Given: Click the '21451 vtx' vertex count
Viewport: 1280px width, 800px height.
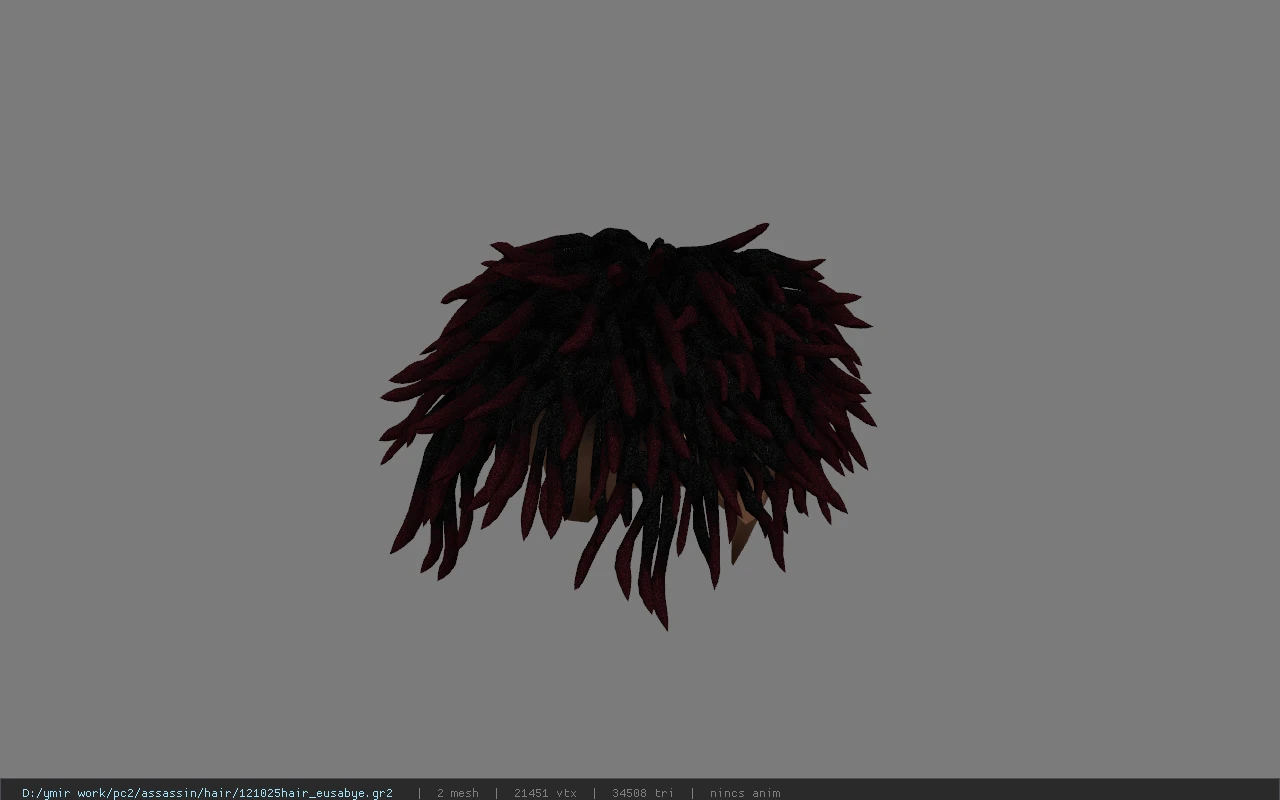Looking at the screenshot, I should [545, 793].
